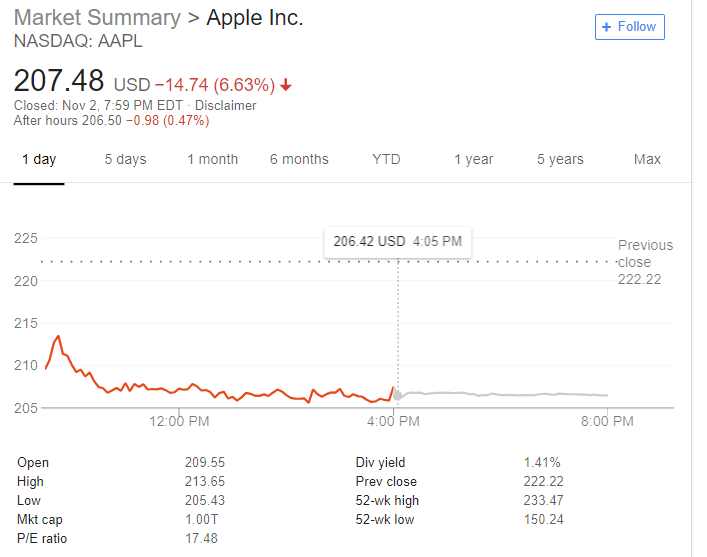Click the red intraday price line peak
This screenshot has width=707, height=557.
[x=58, y=337]
